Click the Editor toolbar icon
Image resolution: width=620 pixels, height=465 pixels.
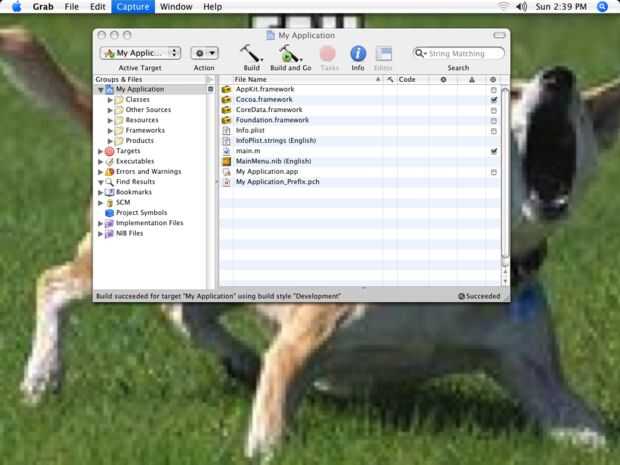pyautogui.click(x=383, y=54)
